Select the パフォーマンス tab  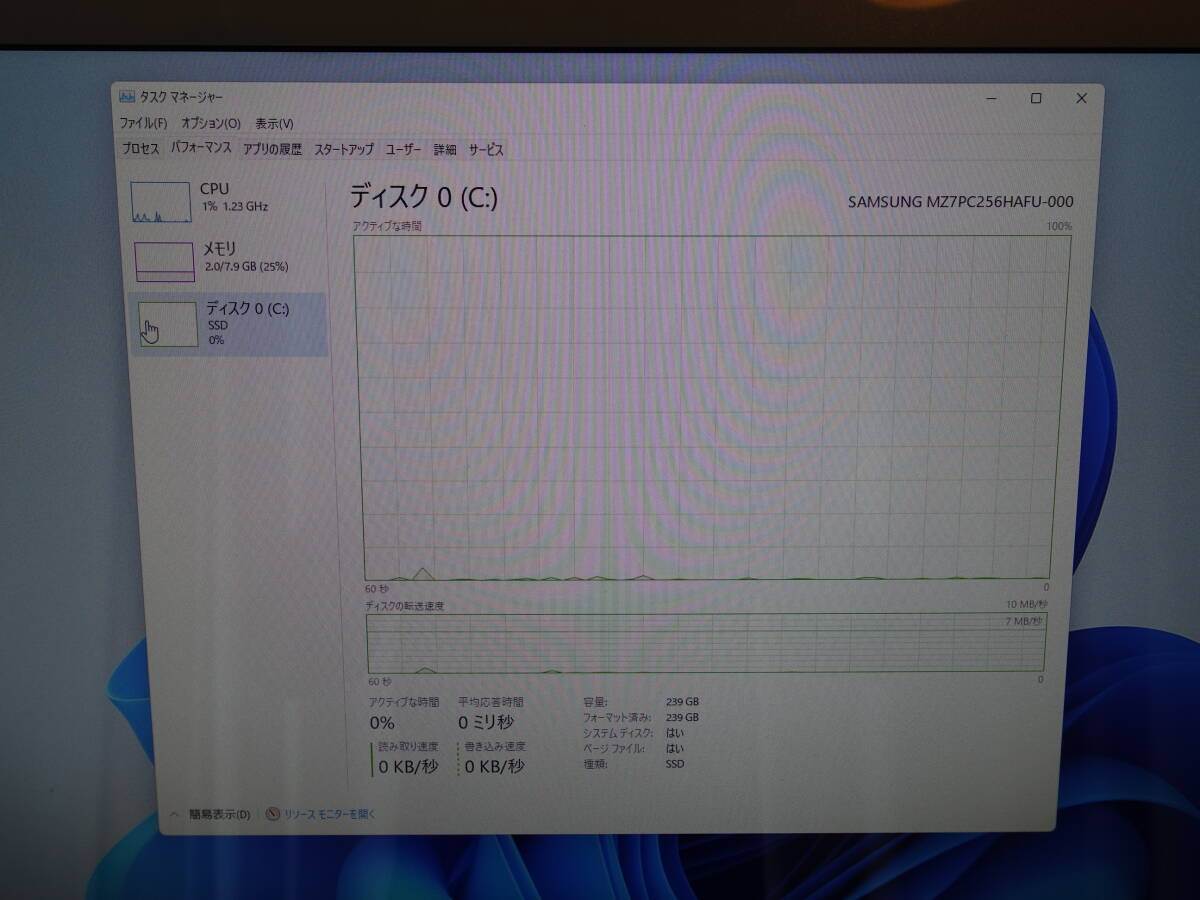click(201, 148)
